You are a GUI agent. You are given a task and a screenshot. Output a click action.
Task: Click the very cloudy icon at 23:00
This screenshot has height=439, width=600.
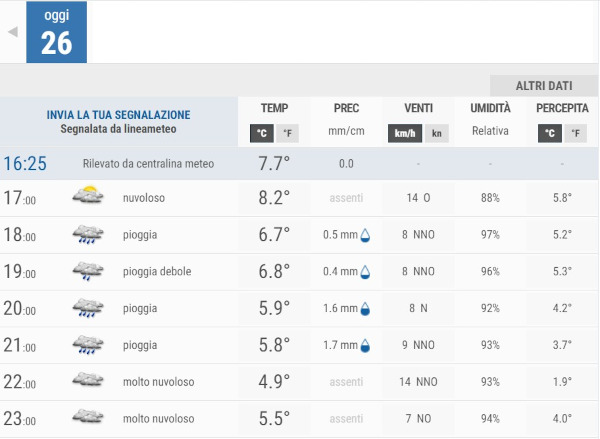pyautogui.click(x=88, y=419)
